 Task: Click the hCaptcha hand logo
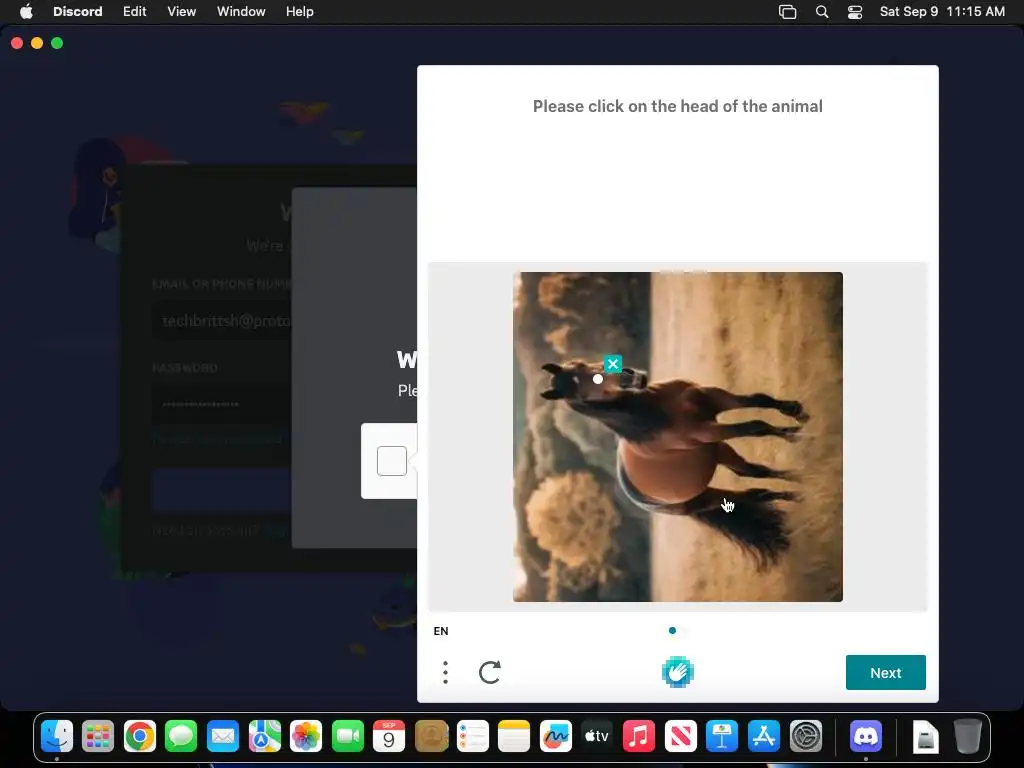(677, 672)
